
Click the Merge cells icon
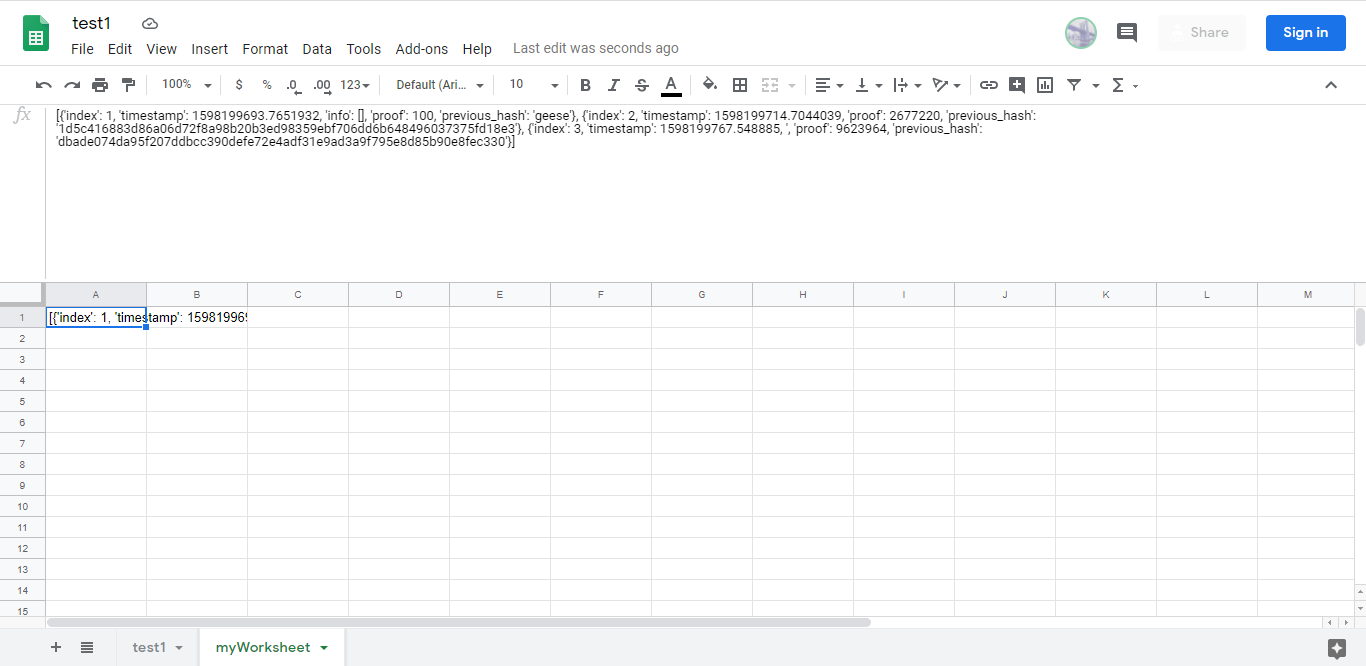[x=770, y=85]
